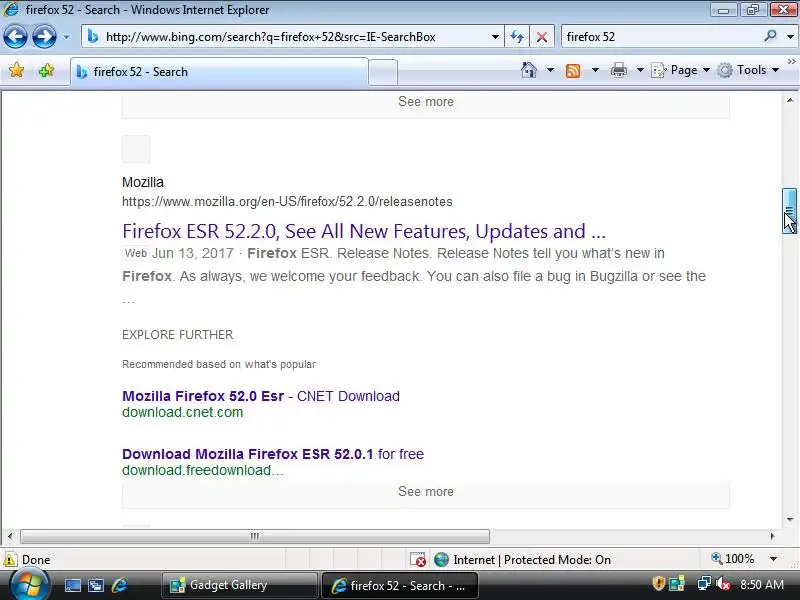Click the vertical scrollbar thumb
This screenshot has width=800, height=600.
coord(790,211)
